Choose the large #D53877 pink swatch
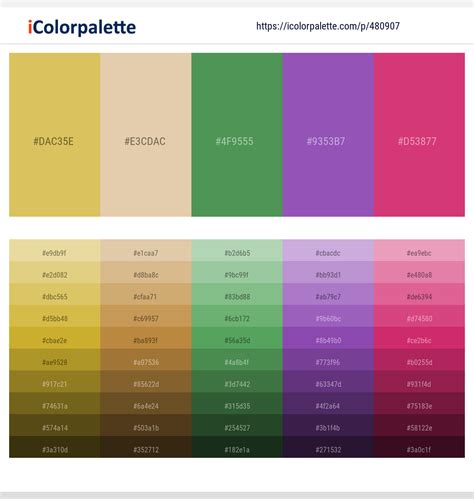Screen dimensions: 474x499 (419, 135)
